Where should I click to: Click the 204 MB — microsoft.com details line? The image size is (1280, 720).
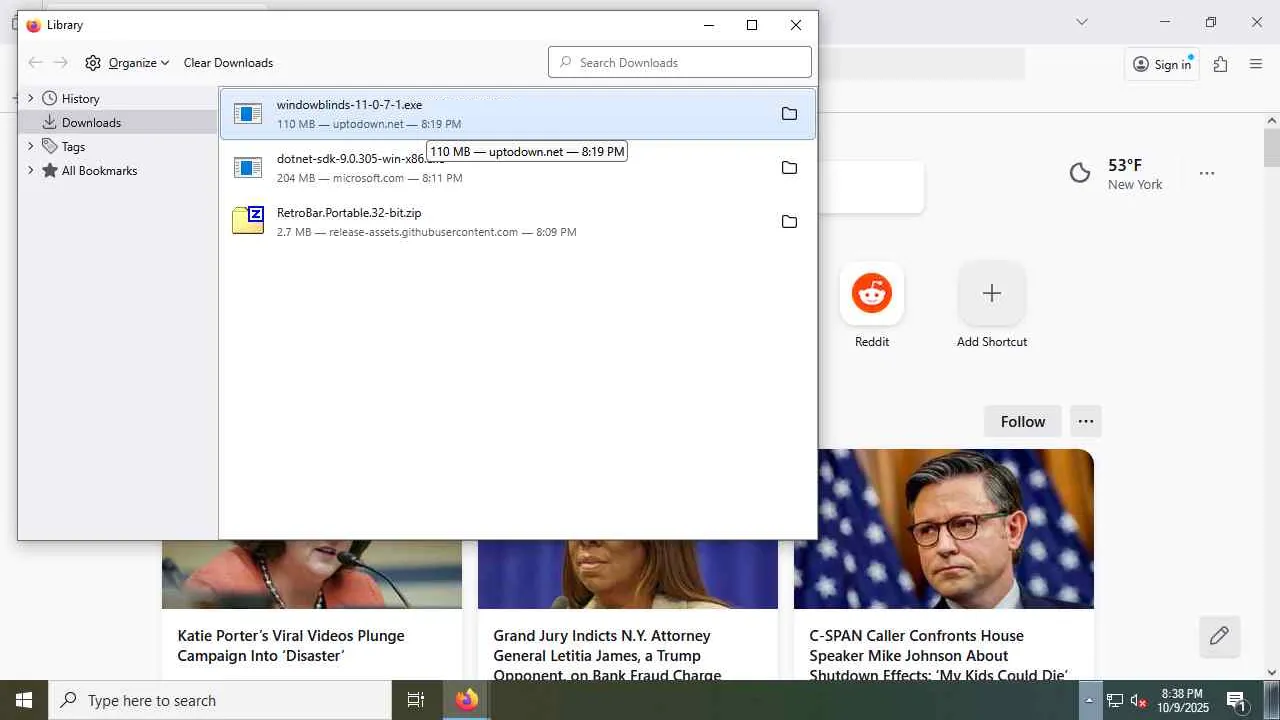coord(369,178)
